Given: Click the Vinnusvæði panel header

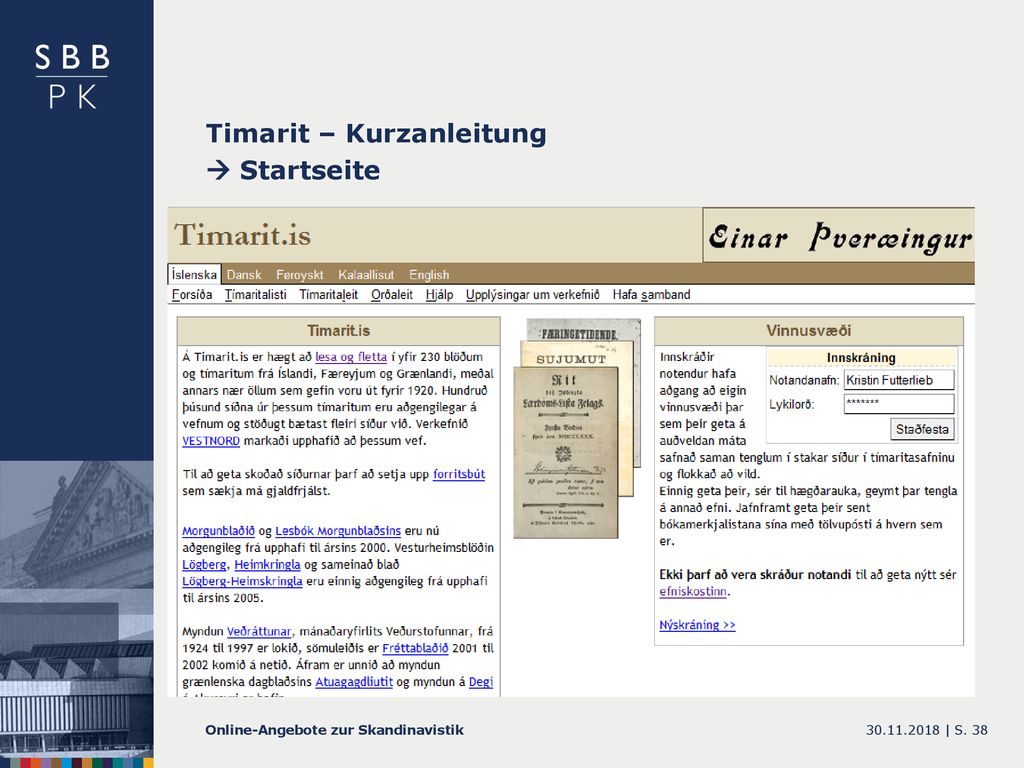Looking at the screenshot, I should pos(808,330).
